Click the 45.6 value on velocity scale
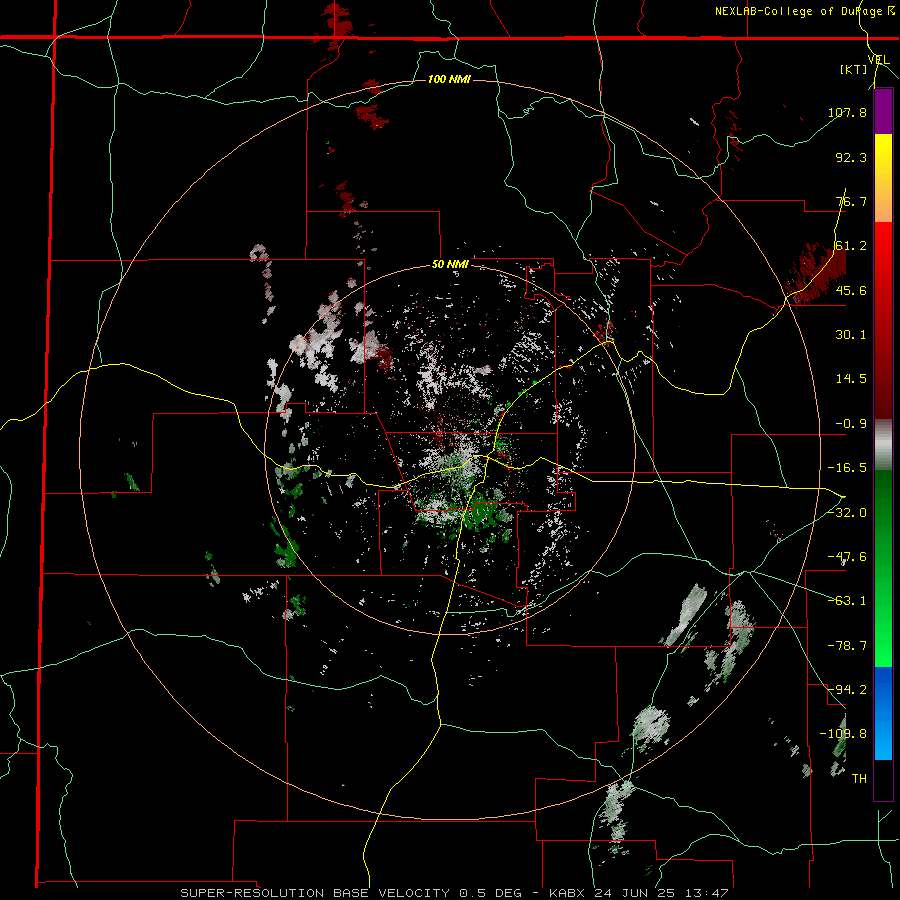The height and width of the screenshot is (900, 900). click(x=851, y=290)
